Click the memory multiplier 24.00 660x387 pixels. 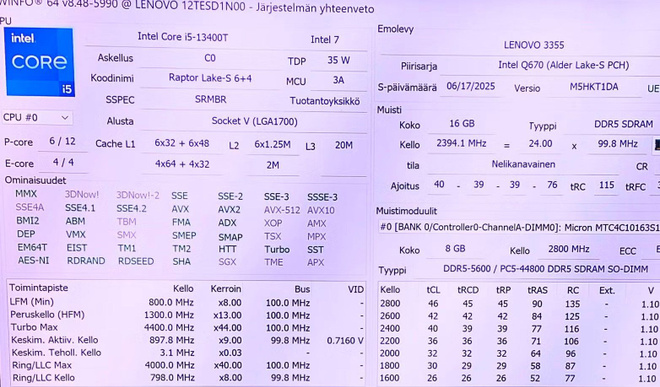[540, 144]
